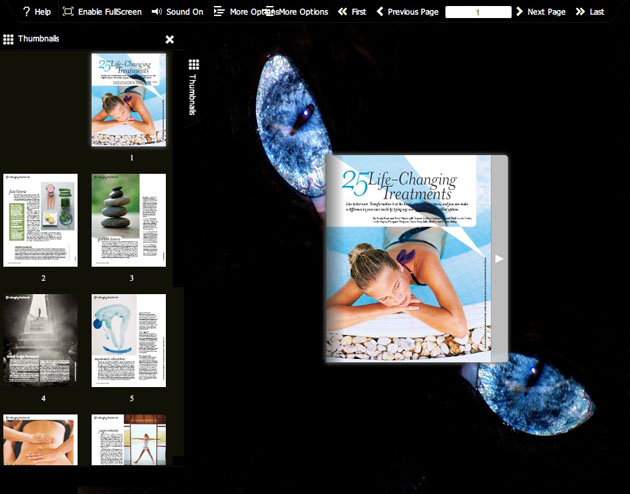
Task: Select the vertical Thumbnails tab label
Action: [x=192, y=94]
